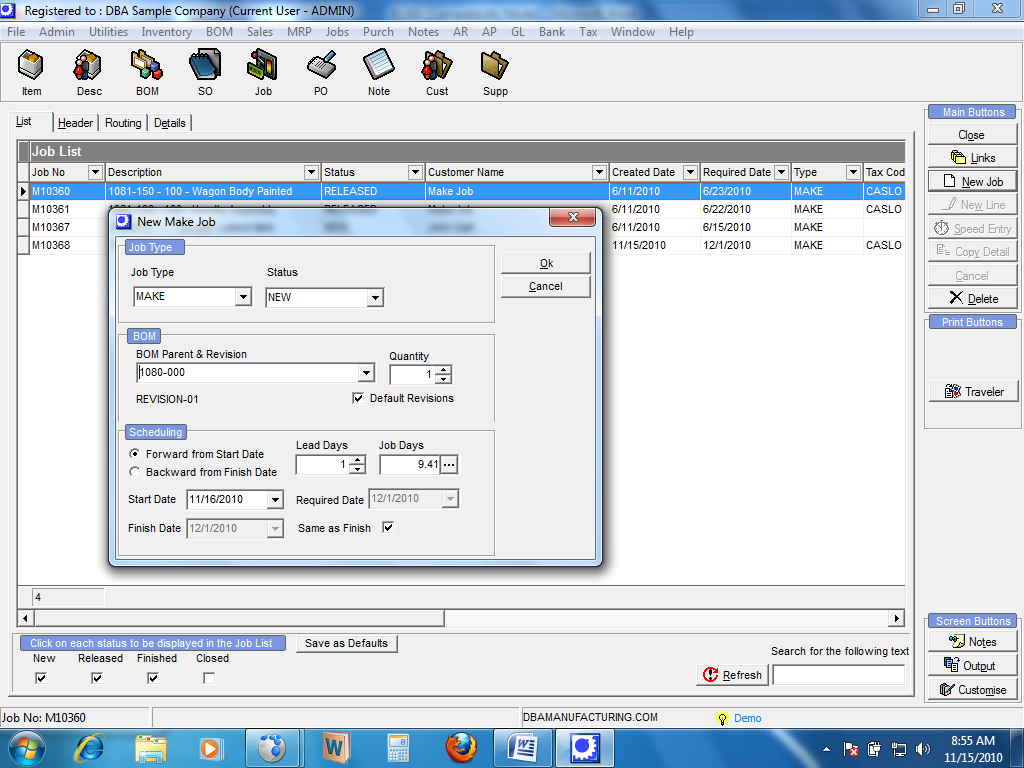Viewport: 1024px width, 768px height.
Task: Open the BOM Parent & Revision dropdown
Action: point(365,373)
